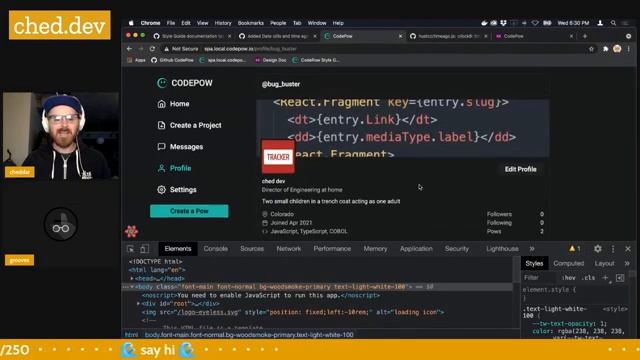Bookmark this page with the star icon
Viewport: 640px width, 360px height.
pos(591,49)
